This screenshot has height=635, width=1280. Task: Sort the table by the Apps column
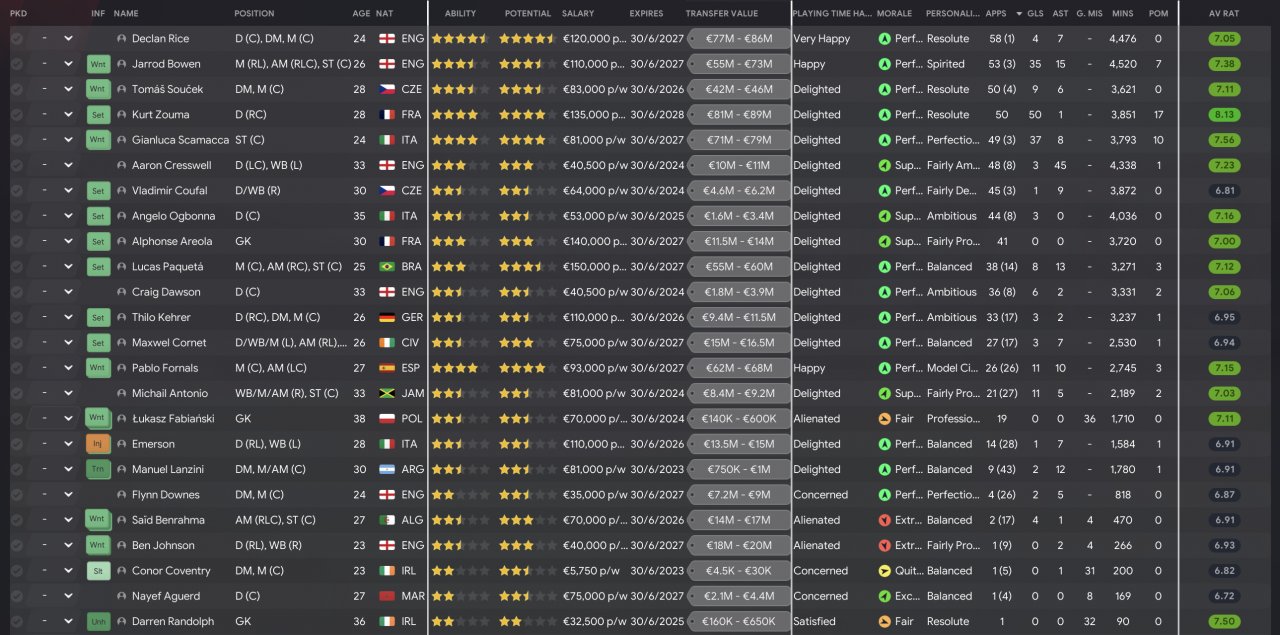click(995, 14)
